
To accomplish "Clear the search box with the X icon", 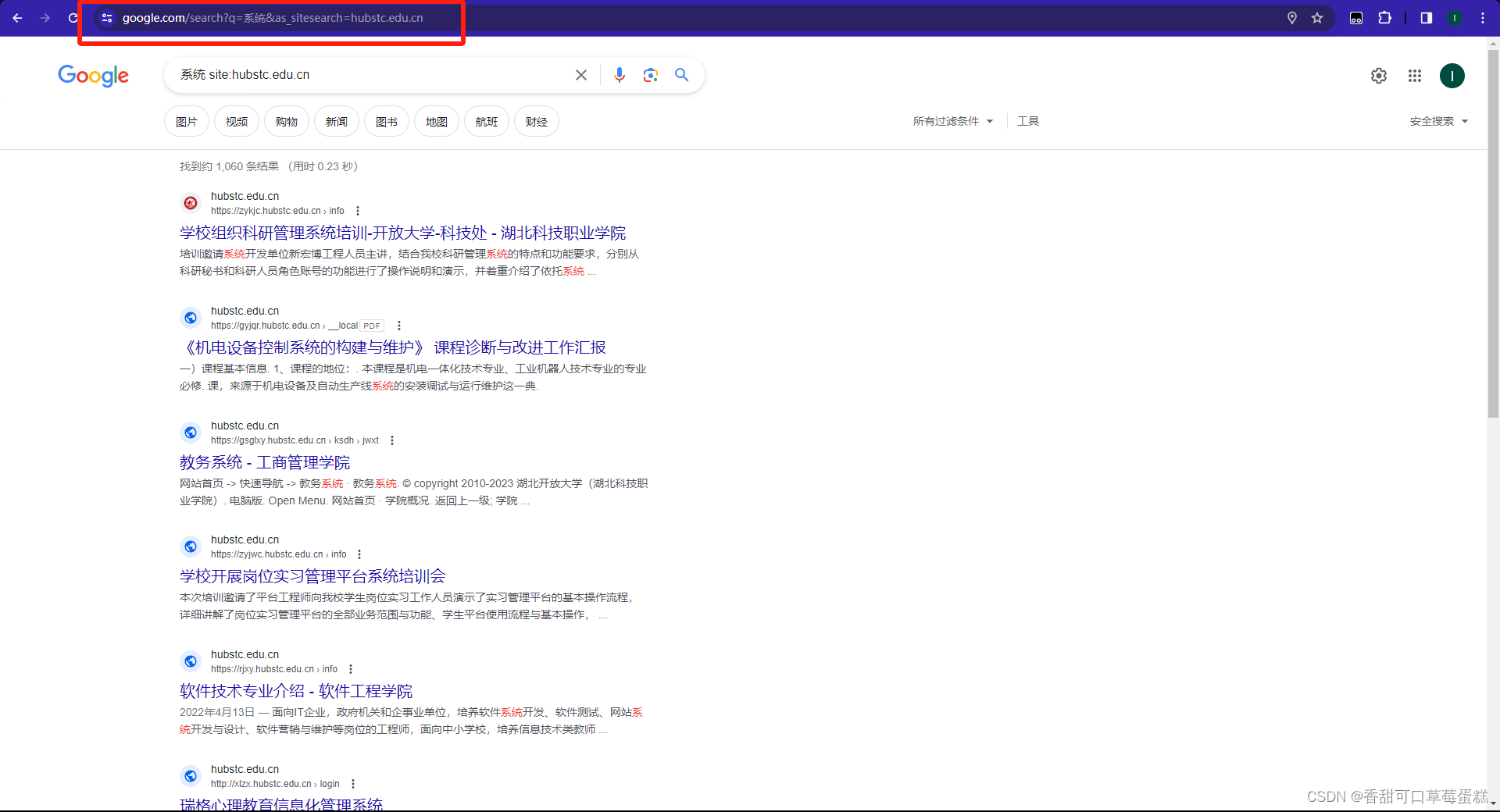I will click(581, 75).
